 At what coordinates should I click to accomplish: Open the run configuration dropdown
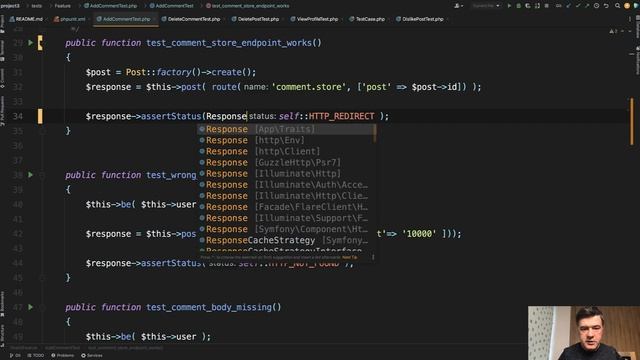click(x=486, y=6)
